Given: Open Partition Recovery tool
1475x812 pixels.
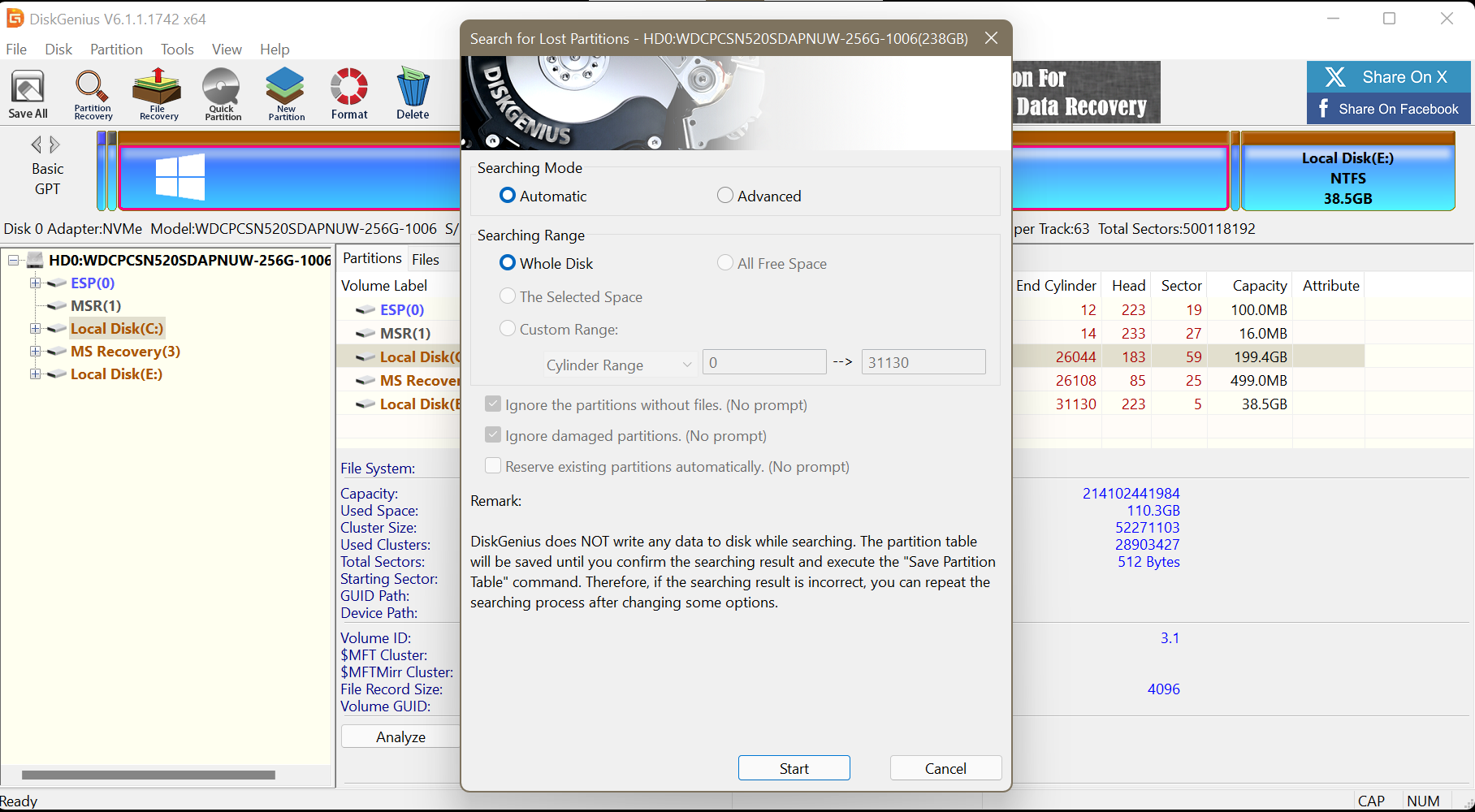Looking at the screenshot, I should point(93,94).
